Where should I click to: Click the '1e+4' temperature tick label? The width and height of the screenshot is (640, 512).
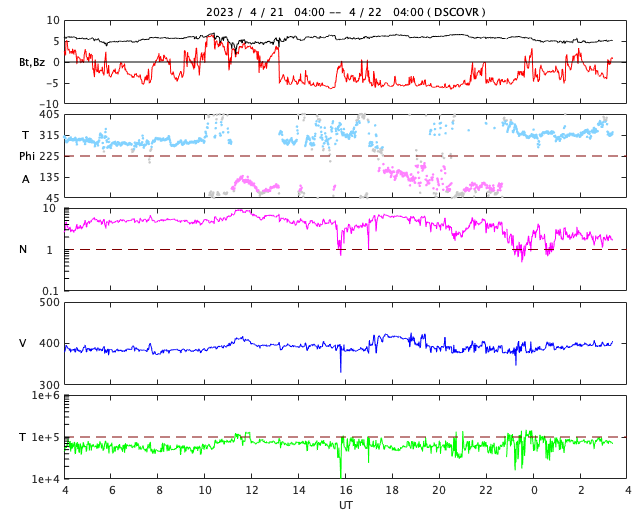point(45,479)
